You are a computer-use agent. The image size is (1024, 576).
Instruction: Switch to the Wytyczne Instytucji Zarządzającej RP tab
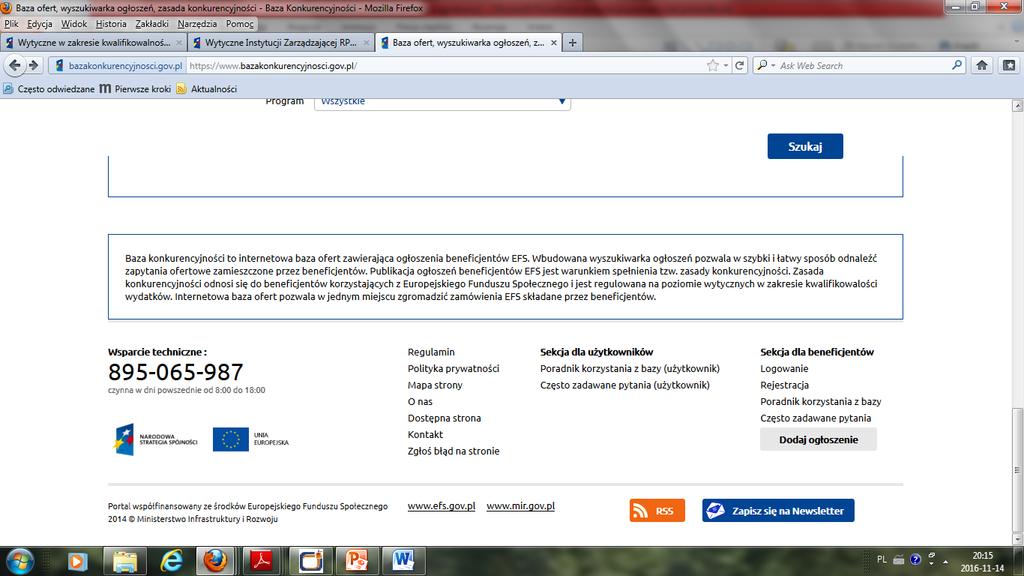pos(281,42)
